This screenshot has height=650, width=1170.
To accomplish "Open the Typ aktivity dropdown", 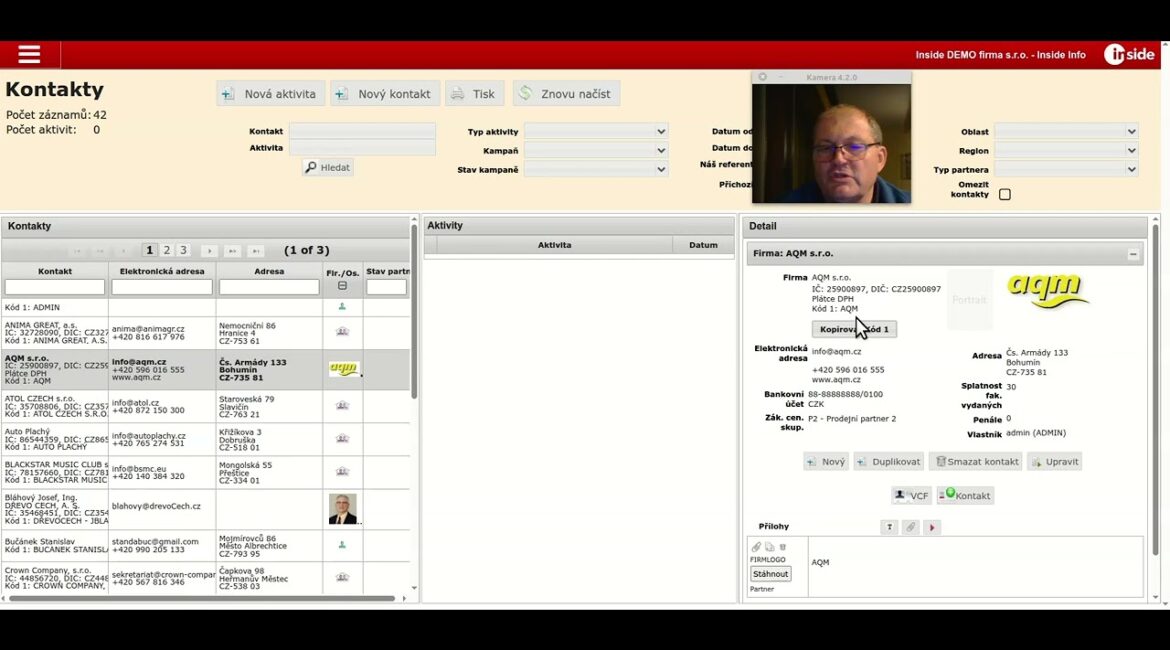I will pyautogui.click(x=596, y=131).
